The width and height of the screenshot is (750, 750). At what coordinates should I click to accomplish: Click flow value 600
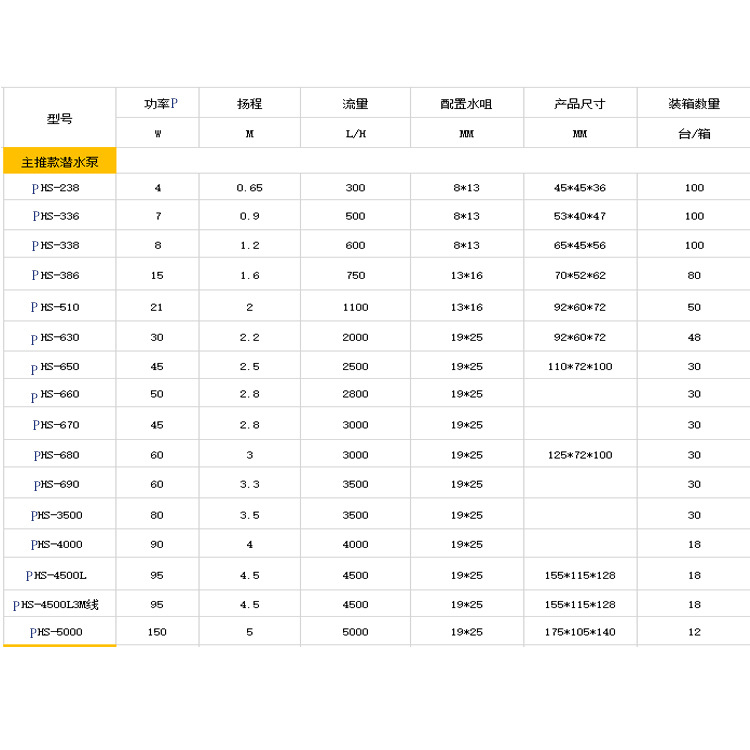(355, 245)
